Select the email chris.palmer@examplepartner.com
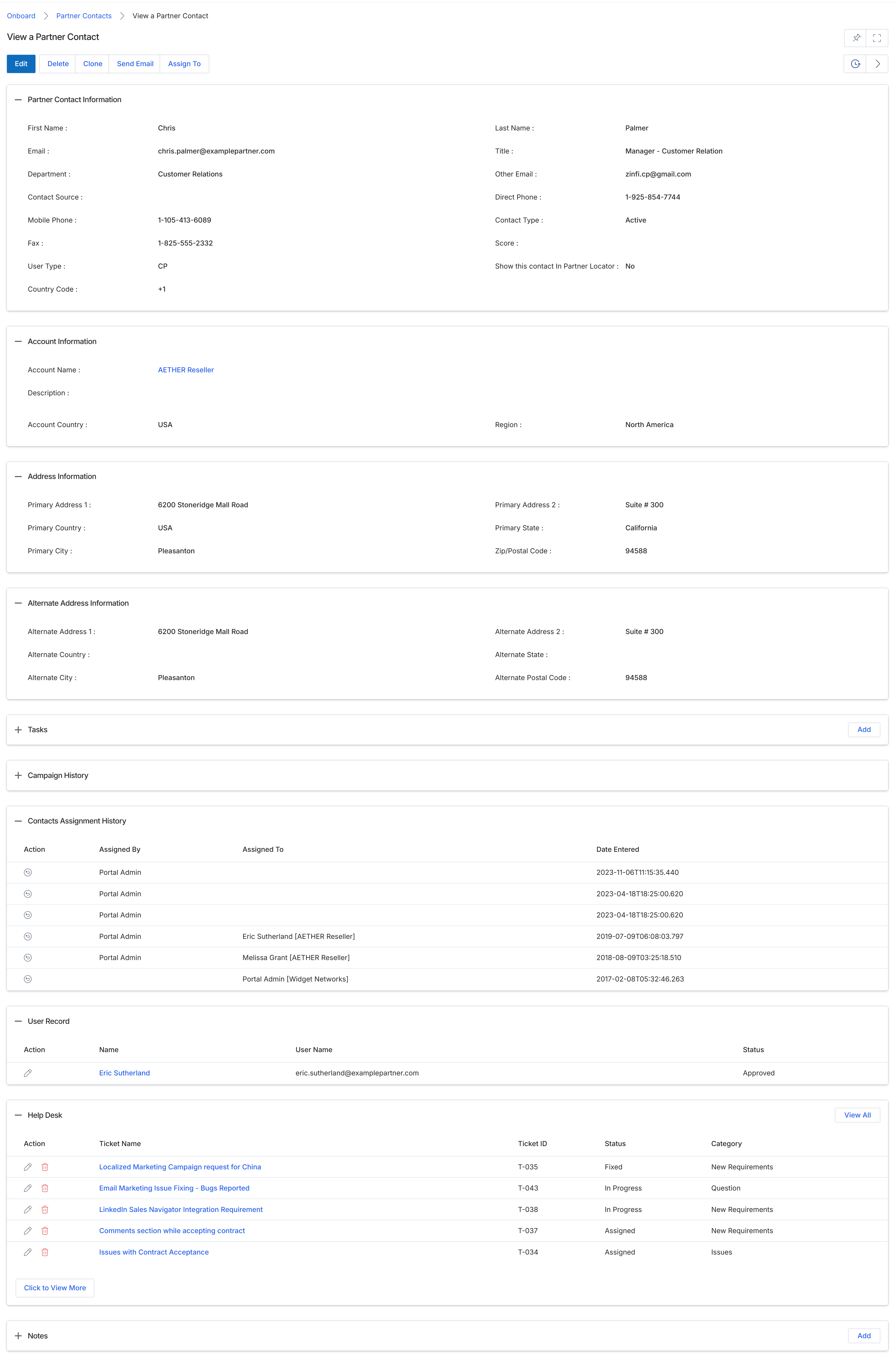 point(216,151)
